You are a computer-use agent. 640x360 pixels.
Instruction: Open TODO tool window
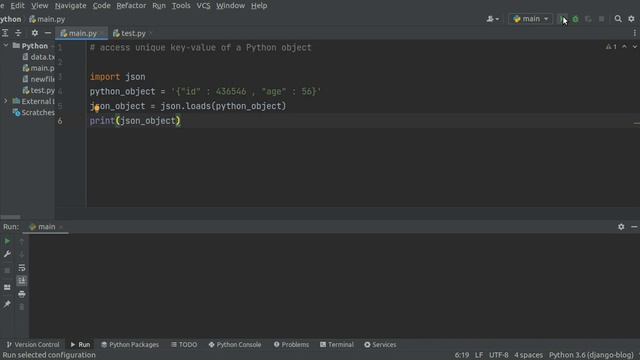(184, 344)
